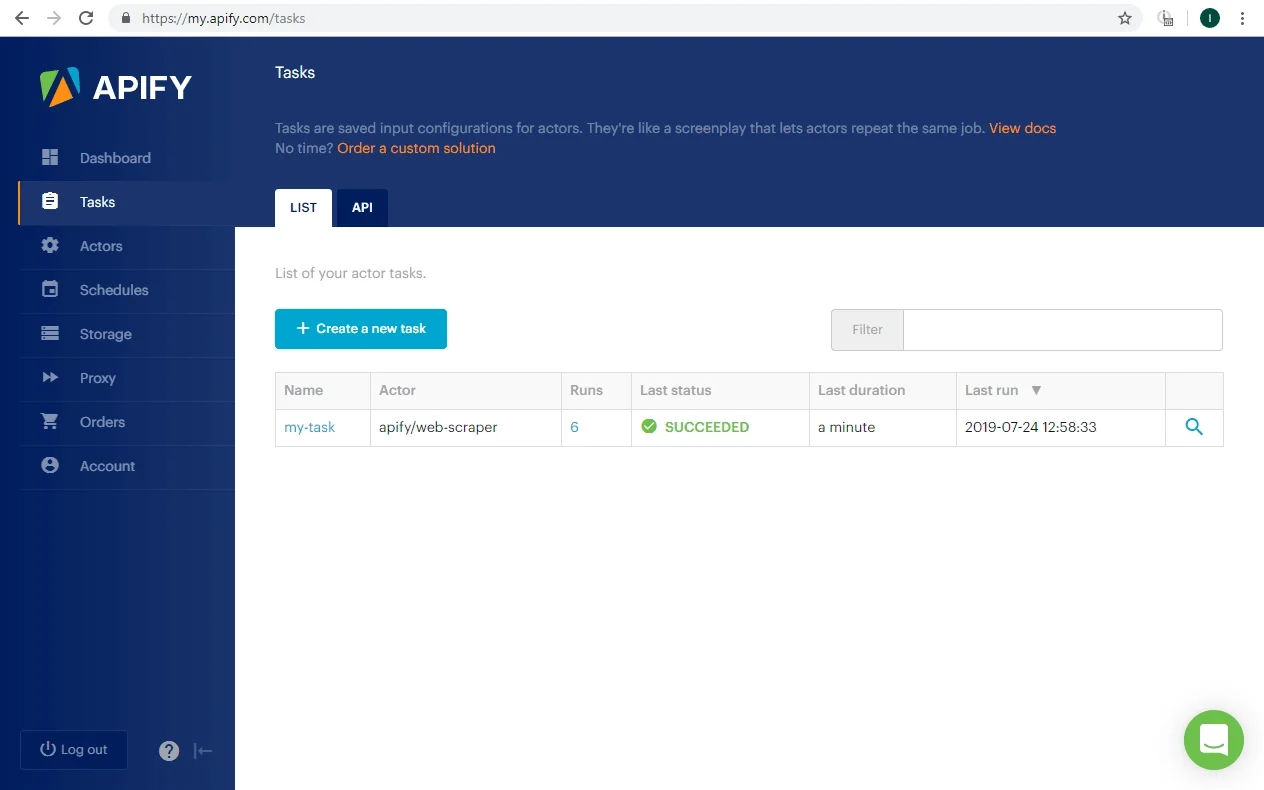Open the Dashboard sidebar icon
Screen dimensions: 1264x790
point(50,157)
